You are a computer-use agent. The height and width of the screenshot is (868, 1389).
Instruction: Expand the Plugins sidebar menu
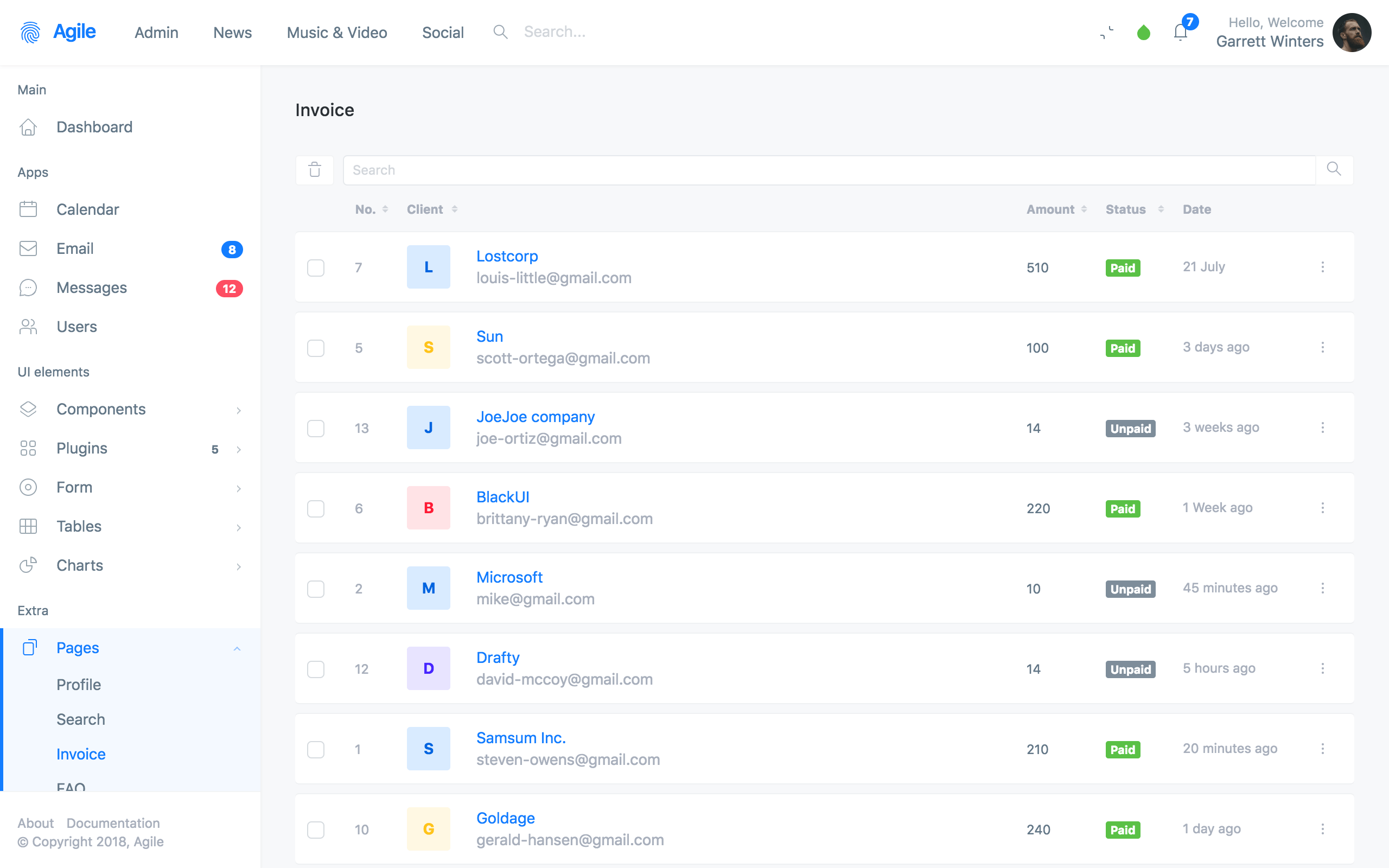click(82, 448)
